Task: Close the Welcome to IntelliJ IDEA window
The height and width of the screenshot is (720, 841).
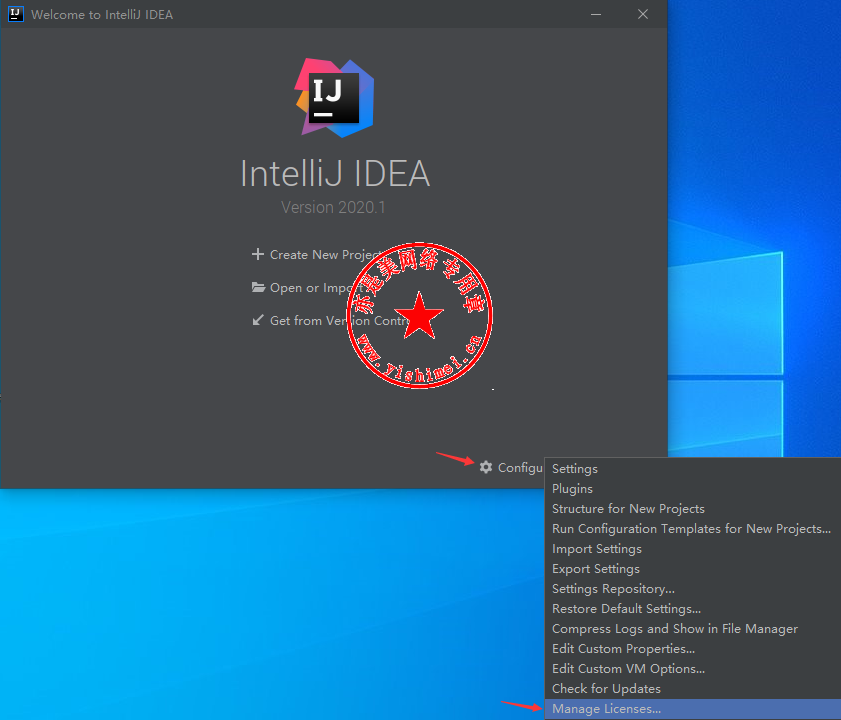Action: coord(643,14)
